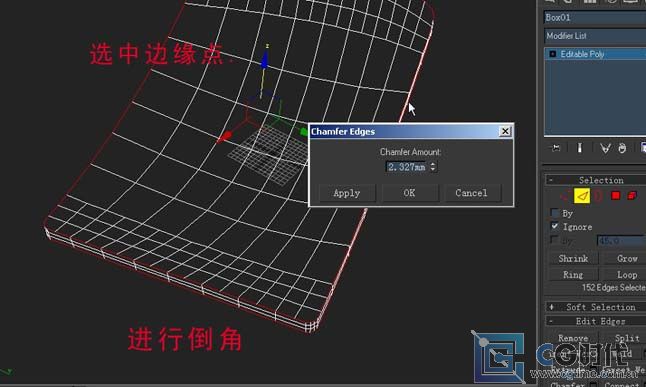This screenshot has width=646, height=387.
Task: Click the Pin Stack icon
Action: click(x=555, y=148)
